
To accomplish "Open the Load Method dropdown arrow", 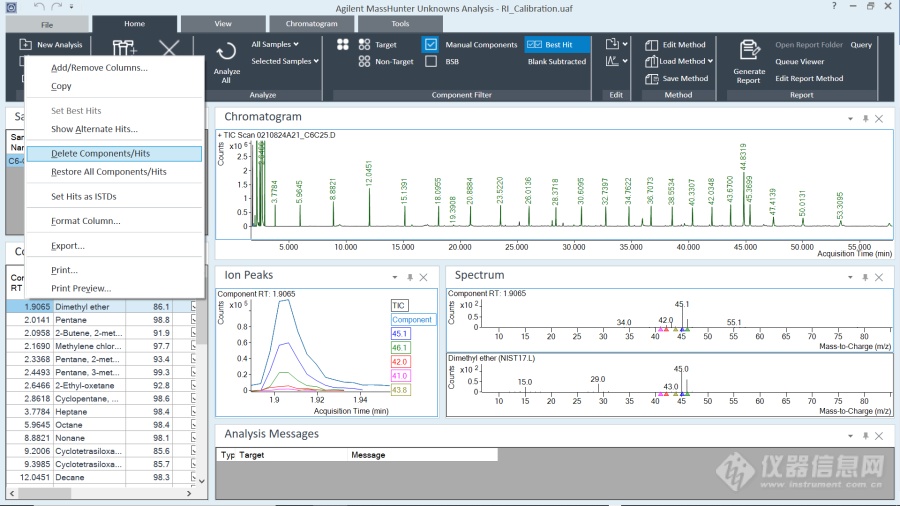I will pyautogui.click(x=710, y=61).
